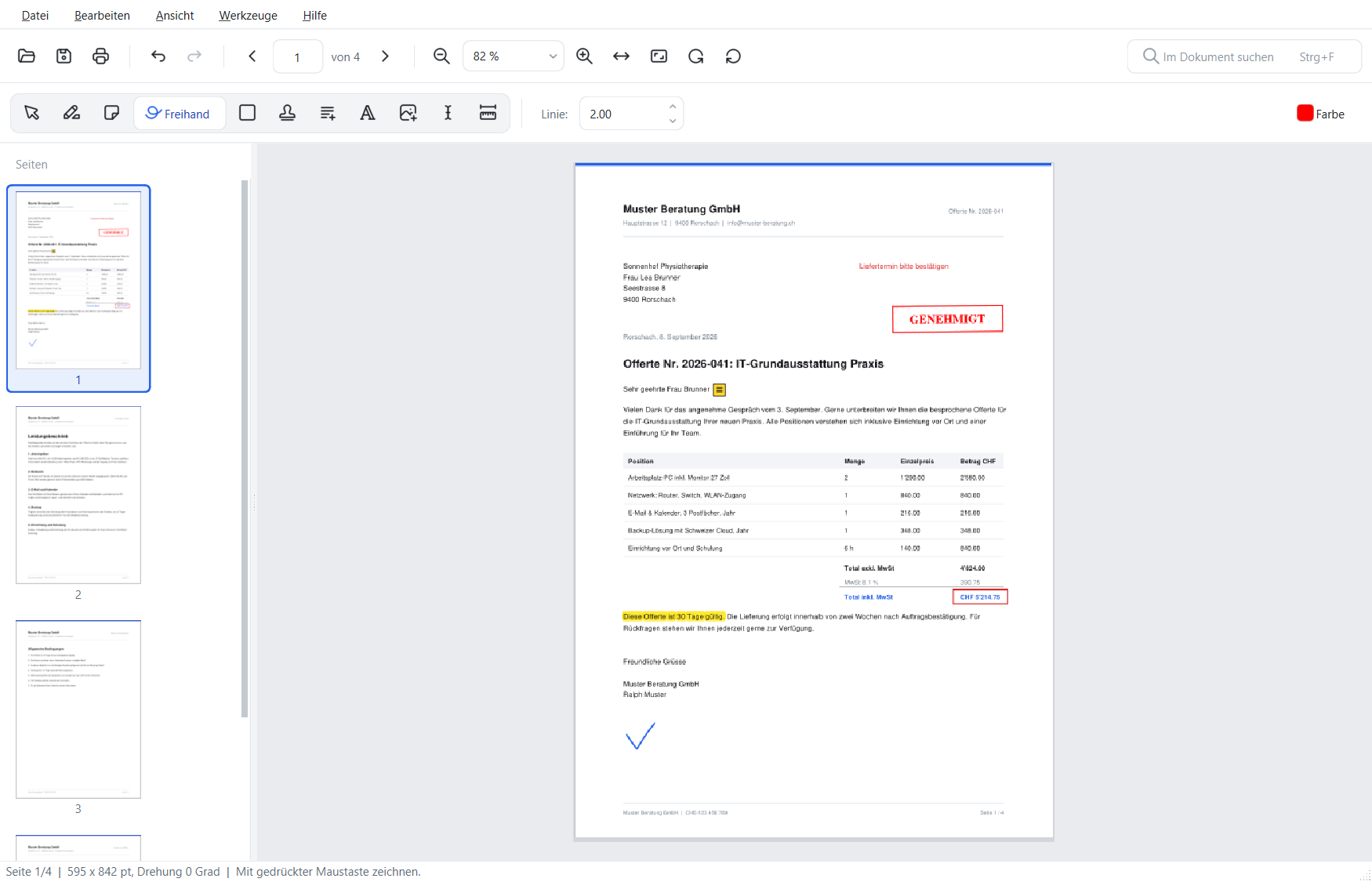Image resolution: width=1372 pixels, height=882 pixels.
Task: Fit page to width
Action: point(621,56)
